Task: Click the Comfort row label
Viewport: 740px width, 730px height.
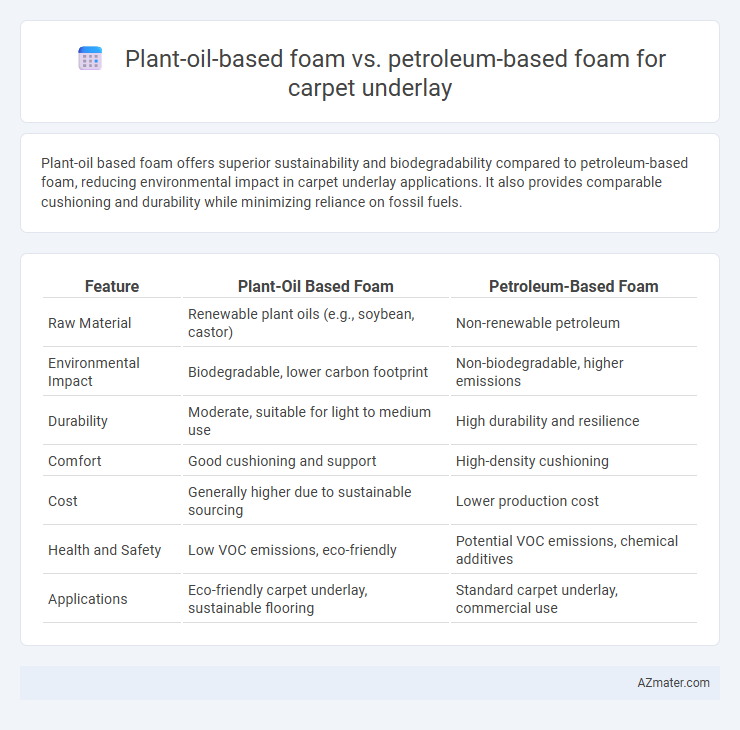Action: [75, 461]
